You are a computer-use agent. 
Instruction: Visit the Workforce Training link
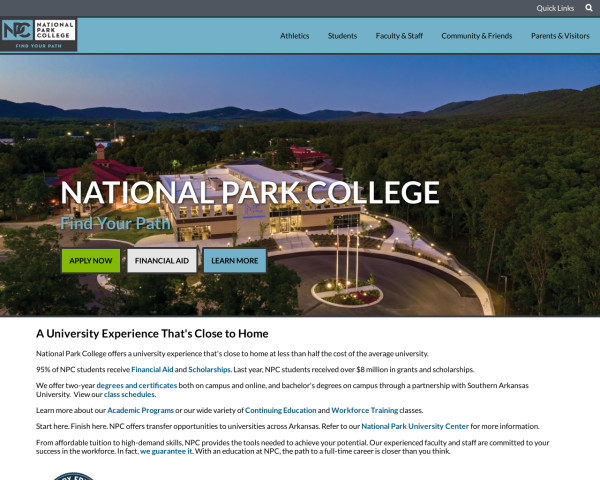365,410
